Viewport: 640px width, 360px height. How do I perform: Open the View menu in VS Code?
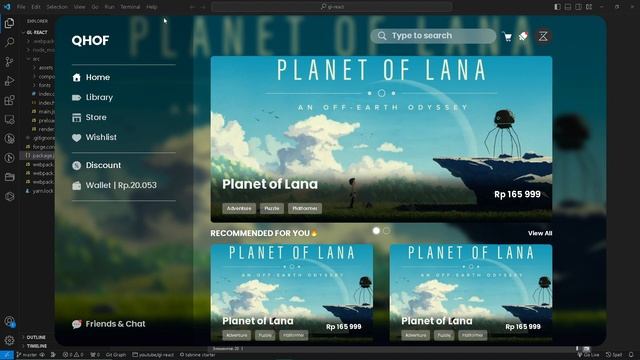(x=80, y=7)
